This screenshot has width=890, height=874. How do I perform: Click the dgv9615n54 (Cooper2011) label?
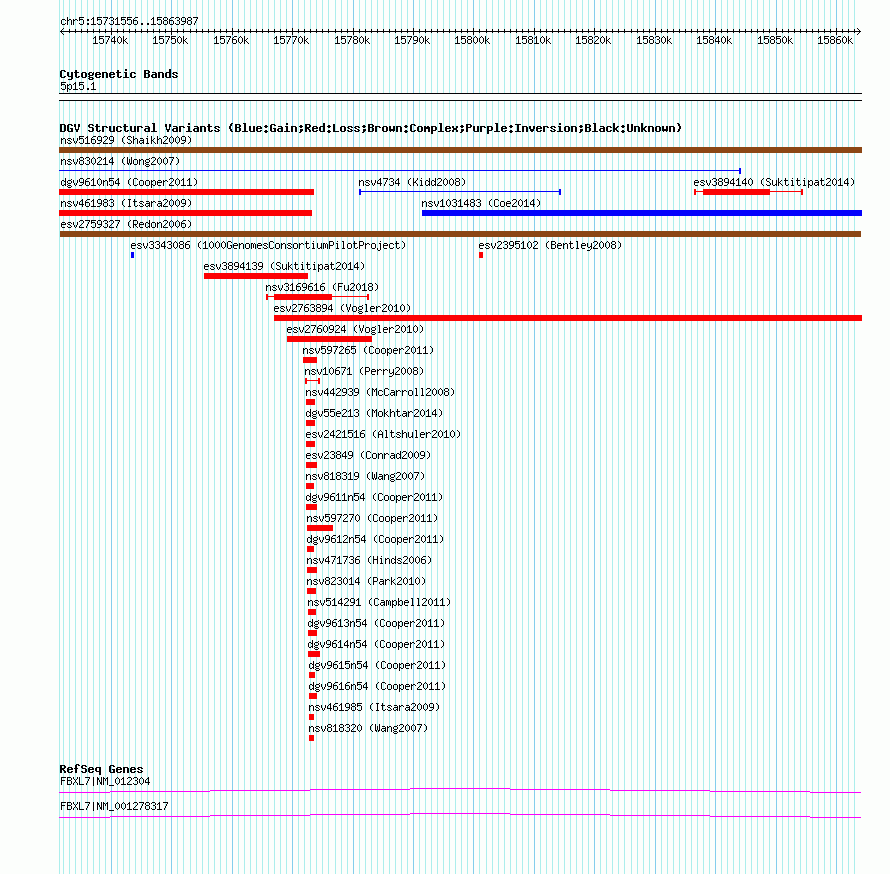pos(377,665)
